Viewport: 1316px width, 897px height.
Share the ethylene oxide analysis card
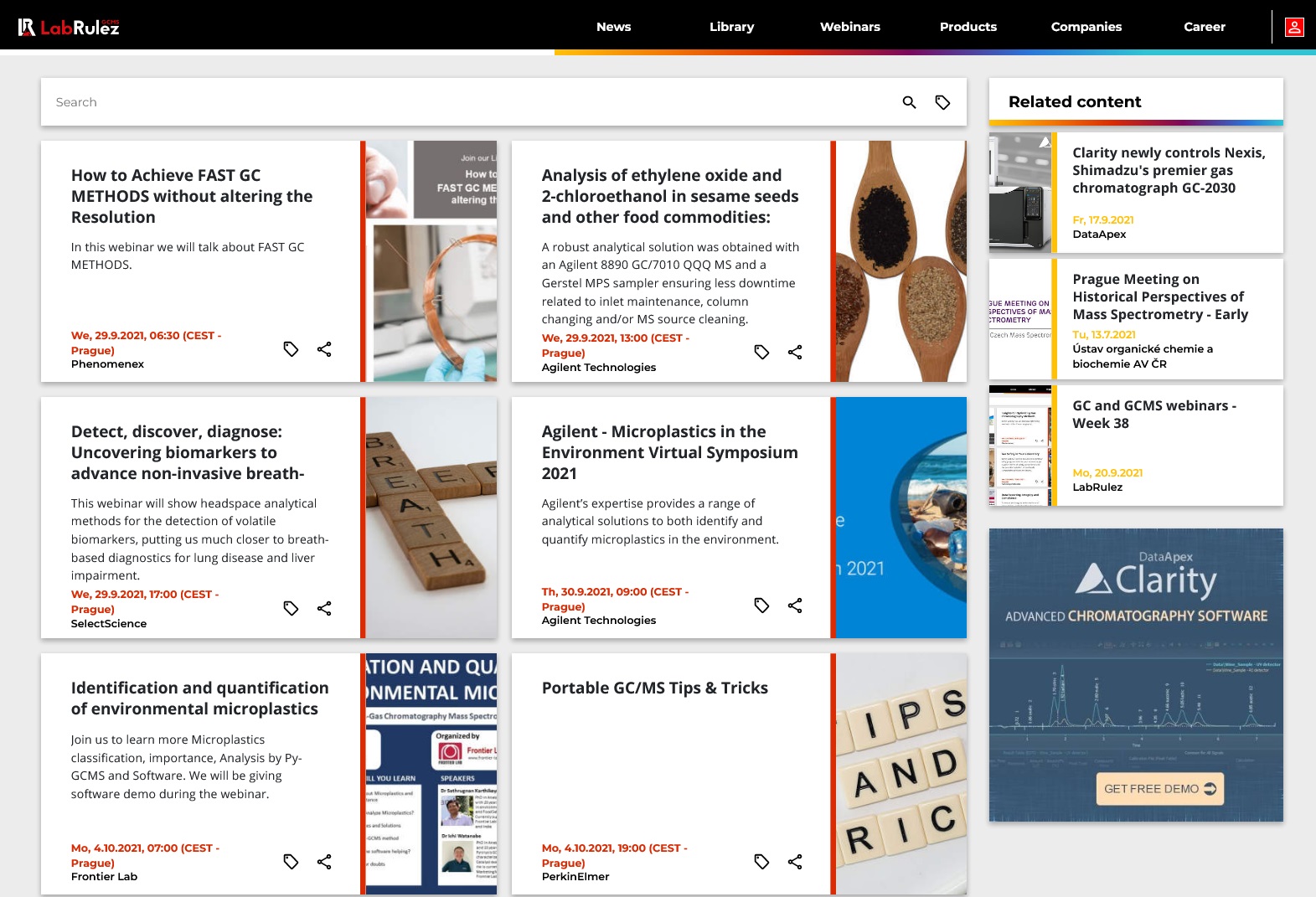click(x=795, y=353)
